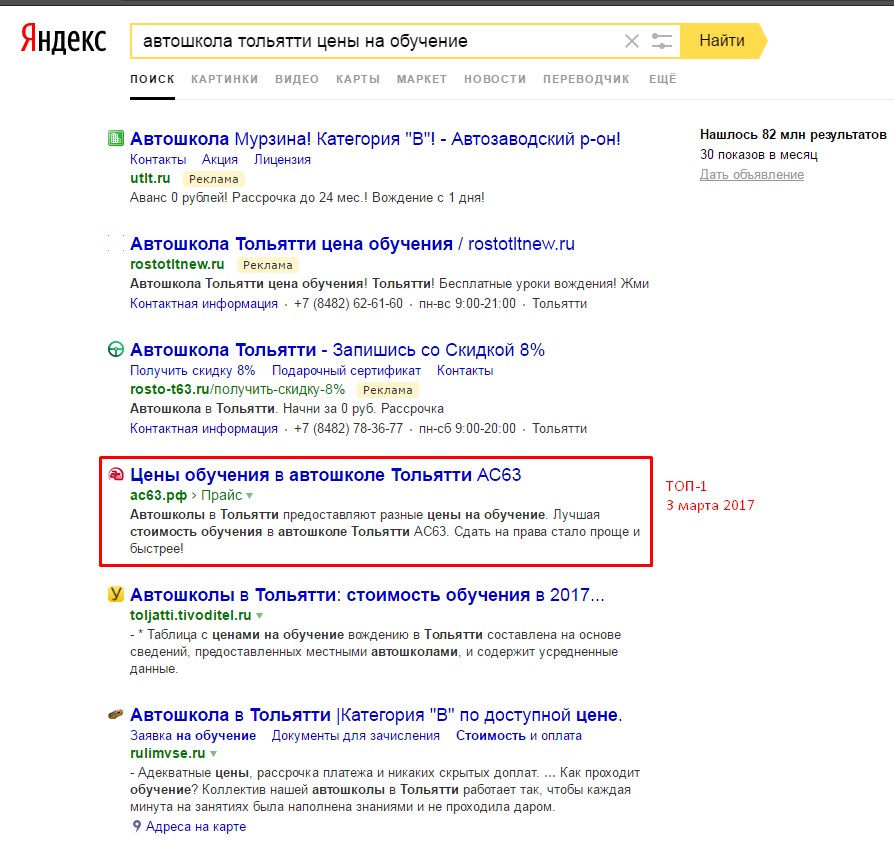Open Запишись со Скидкой 8% result title
Image resolution: width=894 pixels, height=849 pixels.
337,350
